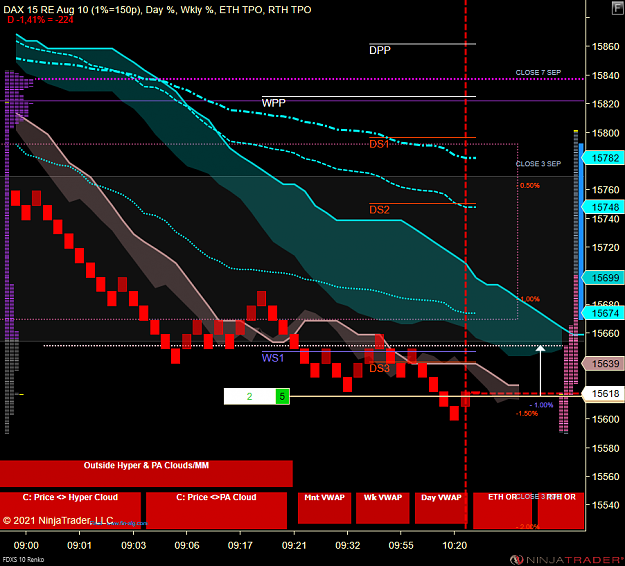
Task: Click the F icon in the top-right corner
Action: [x=618, y=8]
